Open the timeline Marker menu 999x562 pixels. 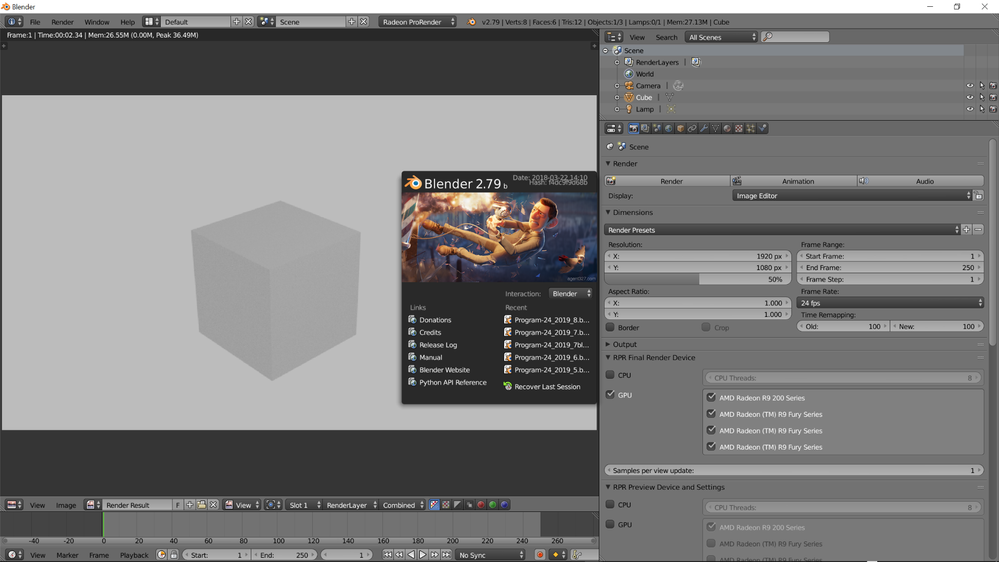pyautogui.click(x=67, y=555)
